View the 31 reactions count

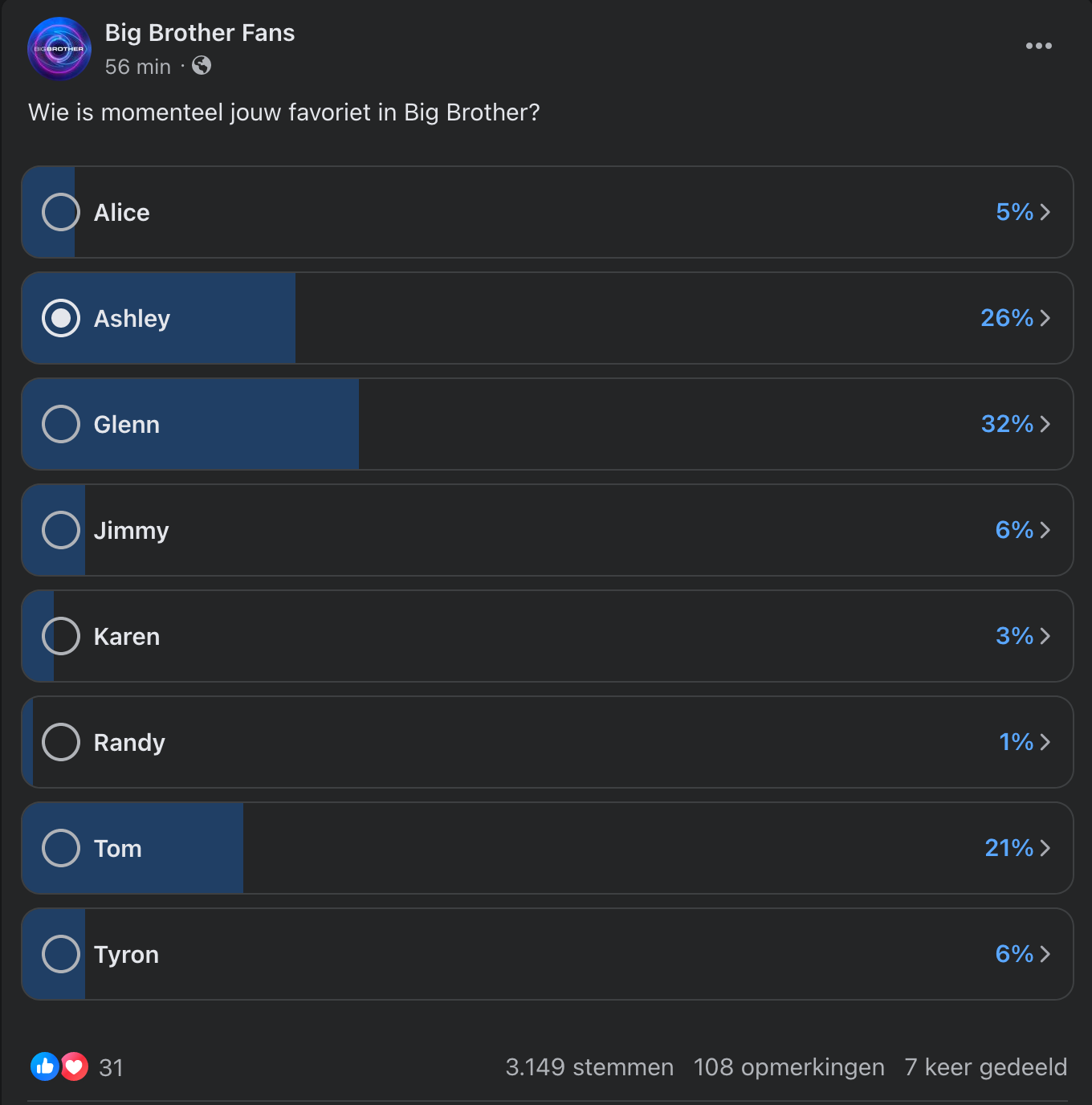pyautogui.click(x=111, y=1067)
